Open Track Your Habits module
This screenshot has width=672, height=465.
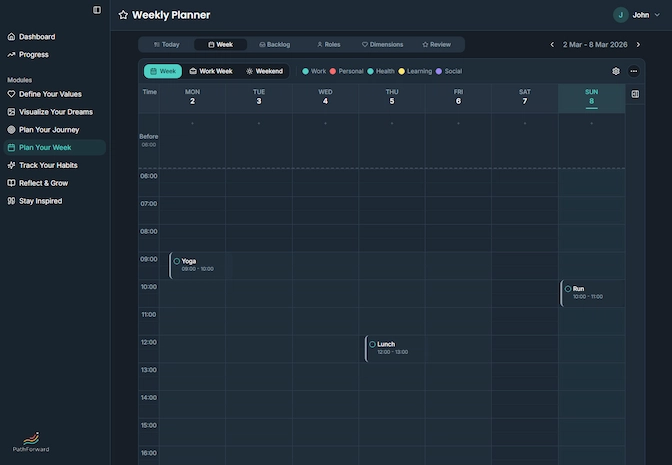coord(55,165)
